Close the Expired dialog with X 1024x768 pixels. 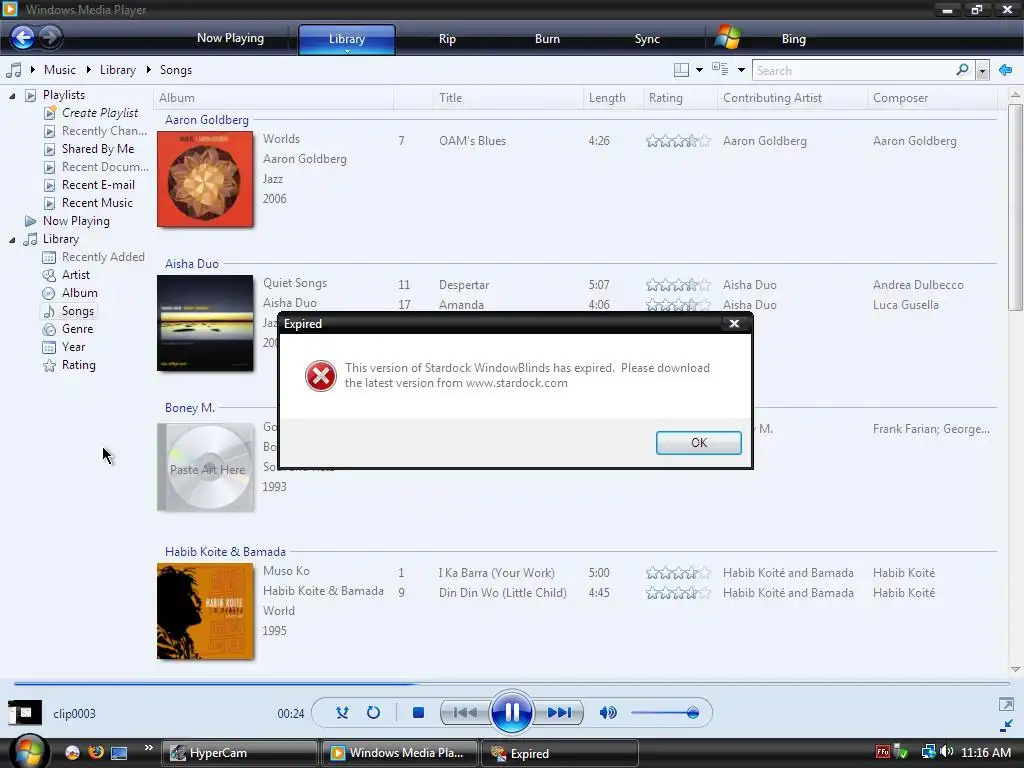734,323
